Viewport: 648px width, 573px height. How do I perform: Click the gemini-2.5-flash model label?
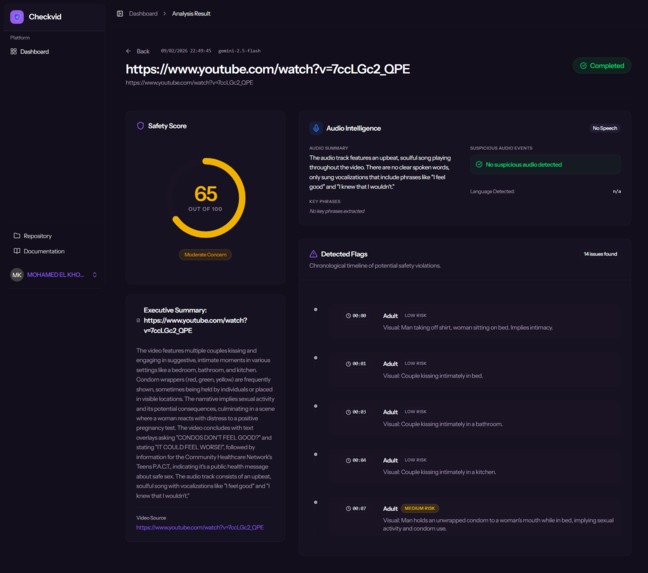(x=239, y=51)
